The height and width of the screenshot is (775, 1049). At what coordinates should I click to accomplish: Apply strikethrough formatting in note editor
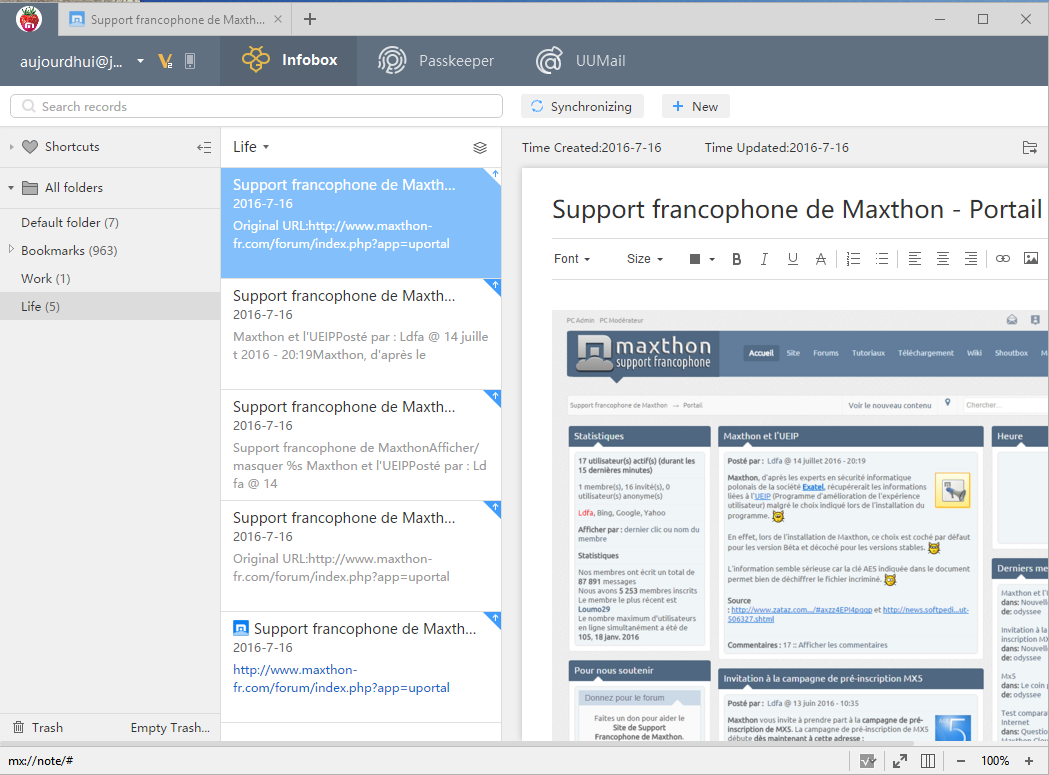pyautogui.click(x=821, y=259)
